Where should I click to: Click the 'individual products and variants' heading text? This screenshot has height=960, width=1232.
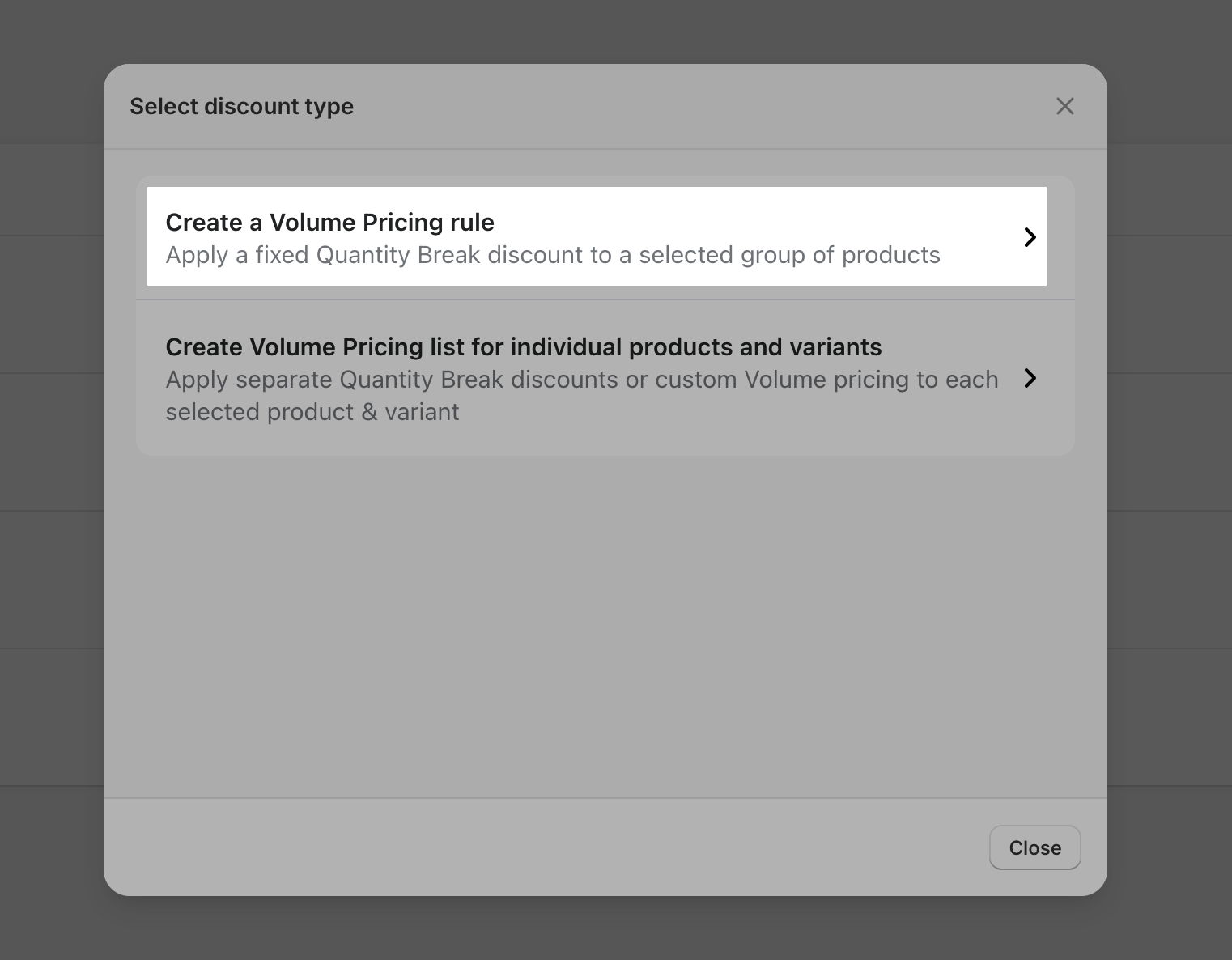pyautogui.click(x=696, y=347)
